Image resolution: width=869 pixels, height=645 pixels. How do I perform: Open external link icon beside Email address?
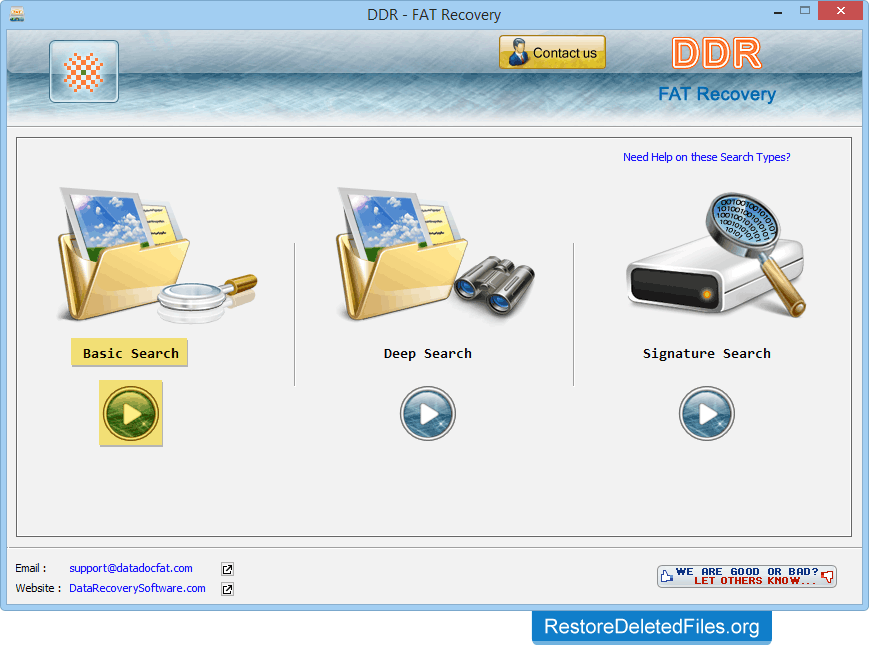tap(227, 569)
